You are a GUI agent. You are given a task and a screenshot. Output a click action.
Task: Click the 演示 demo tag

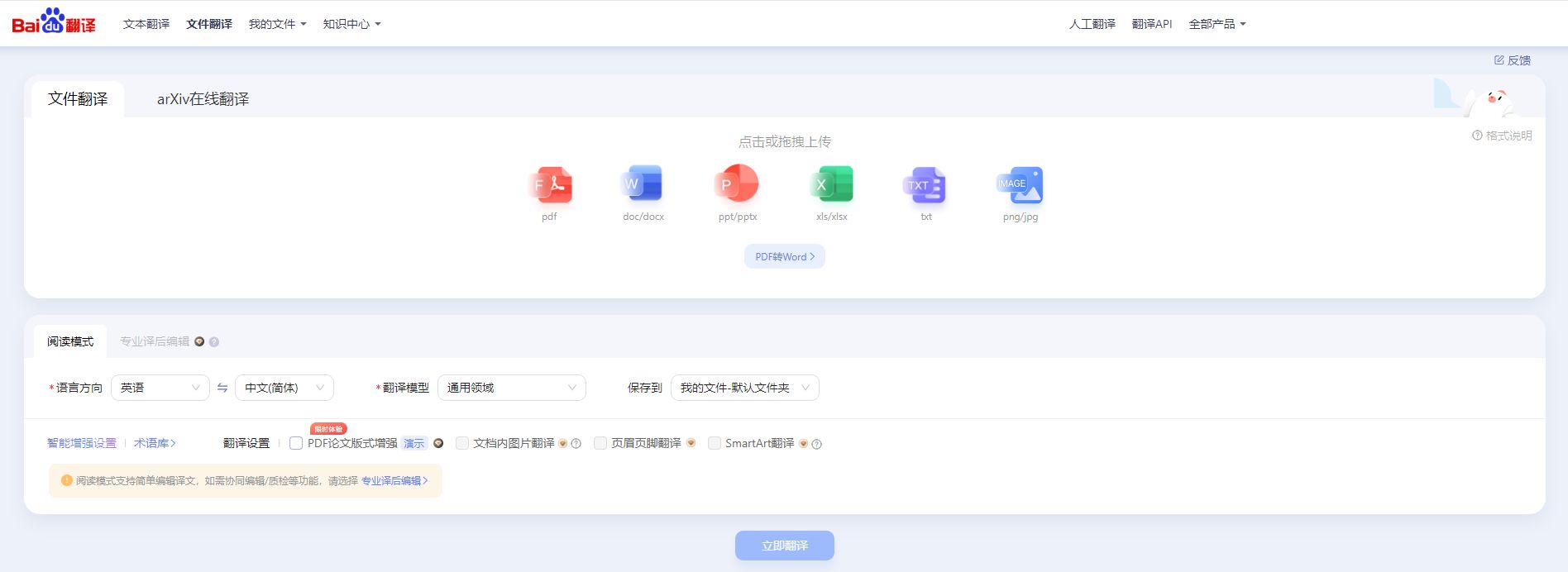coord(414,444)
